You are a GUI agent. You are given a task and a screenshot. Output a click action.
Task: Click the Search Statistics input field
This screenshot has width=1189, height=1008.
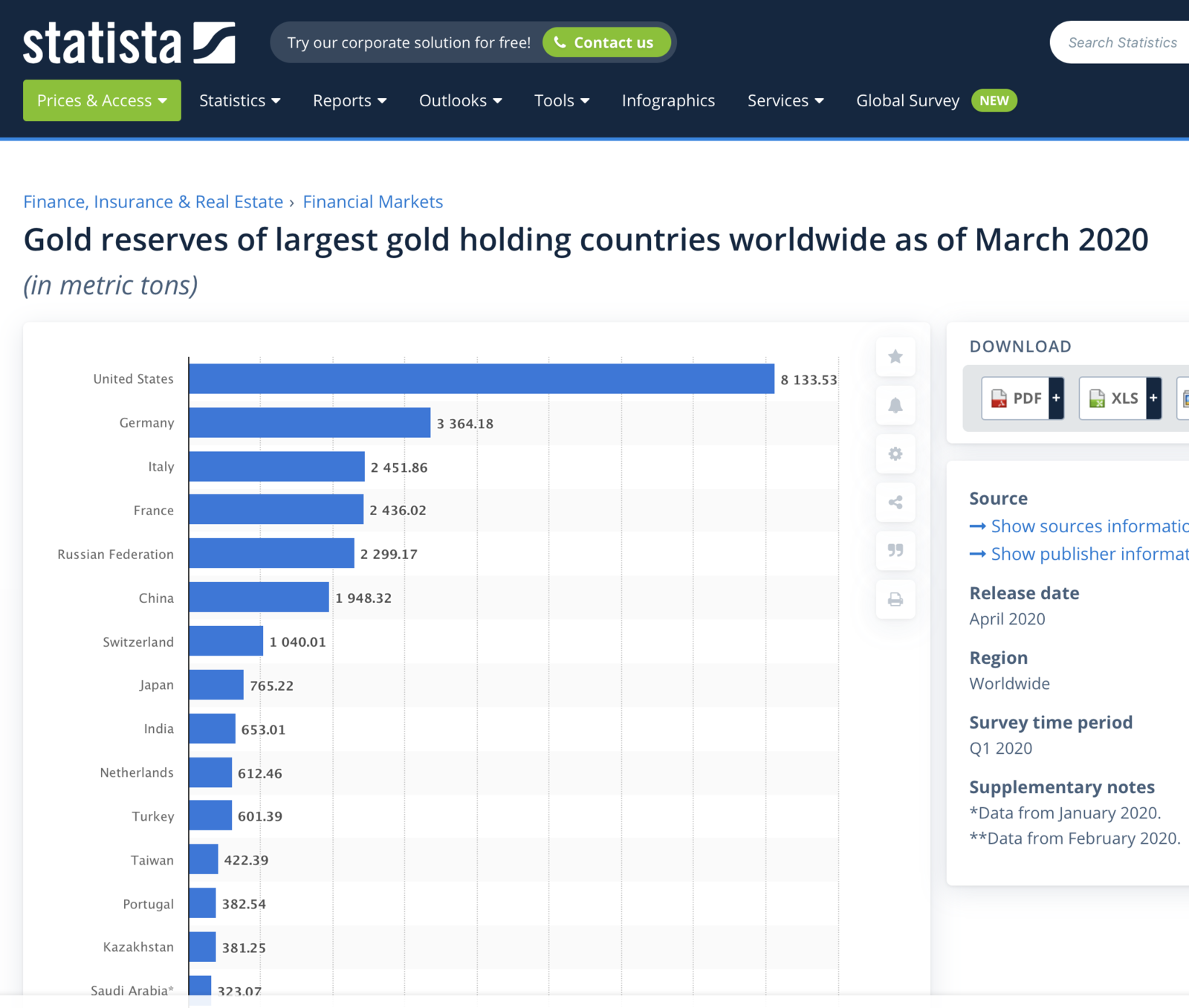(x=1119, y=42)
